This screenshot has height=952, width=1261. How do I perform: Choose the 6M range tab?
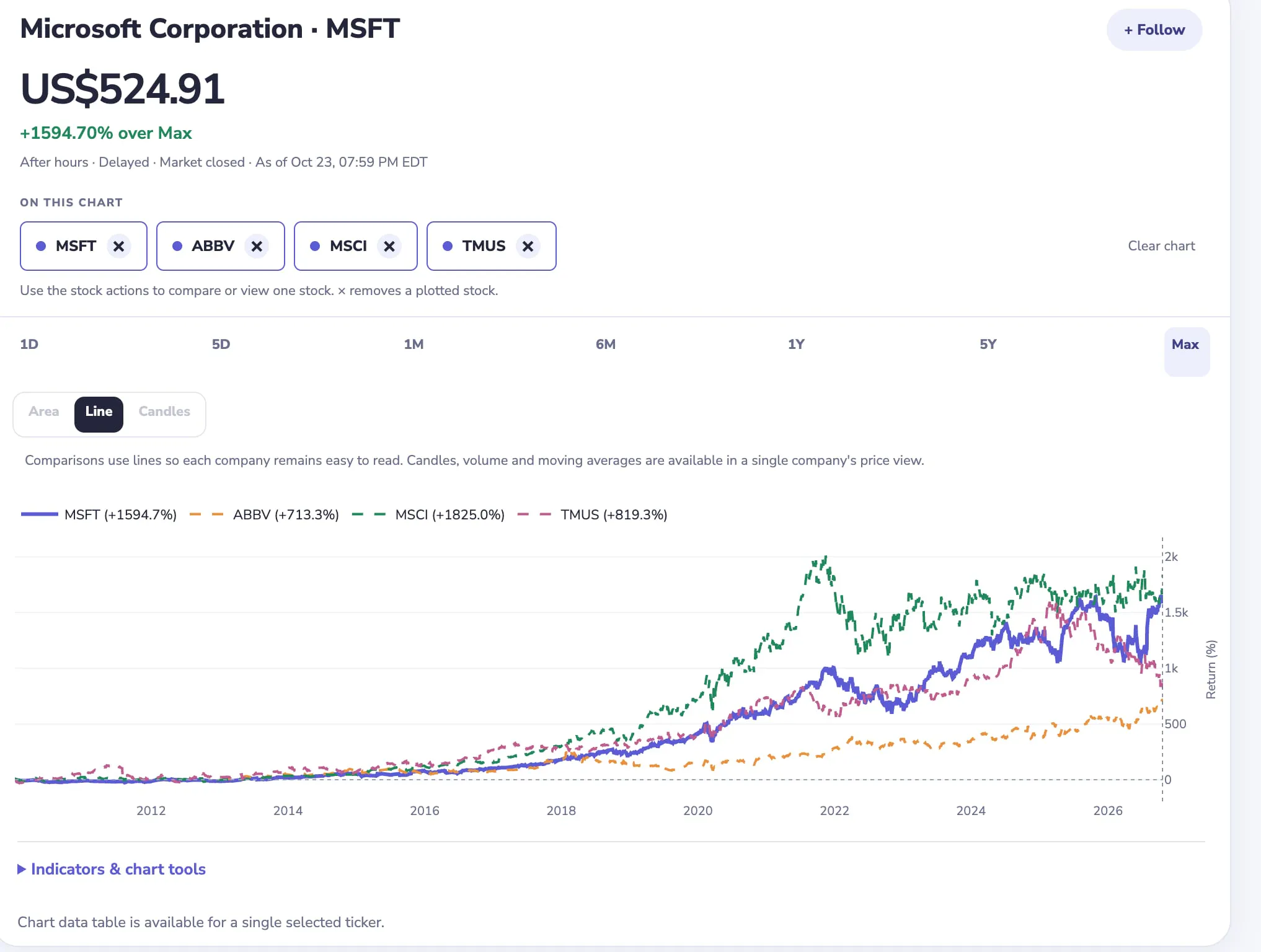pos(606,345)
